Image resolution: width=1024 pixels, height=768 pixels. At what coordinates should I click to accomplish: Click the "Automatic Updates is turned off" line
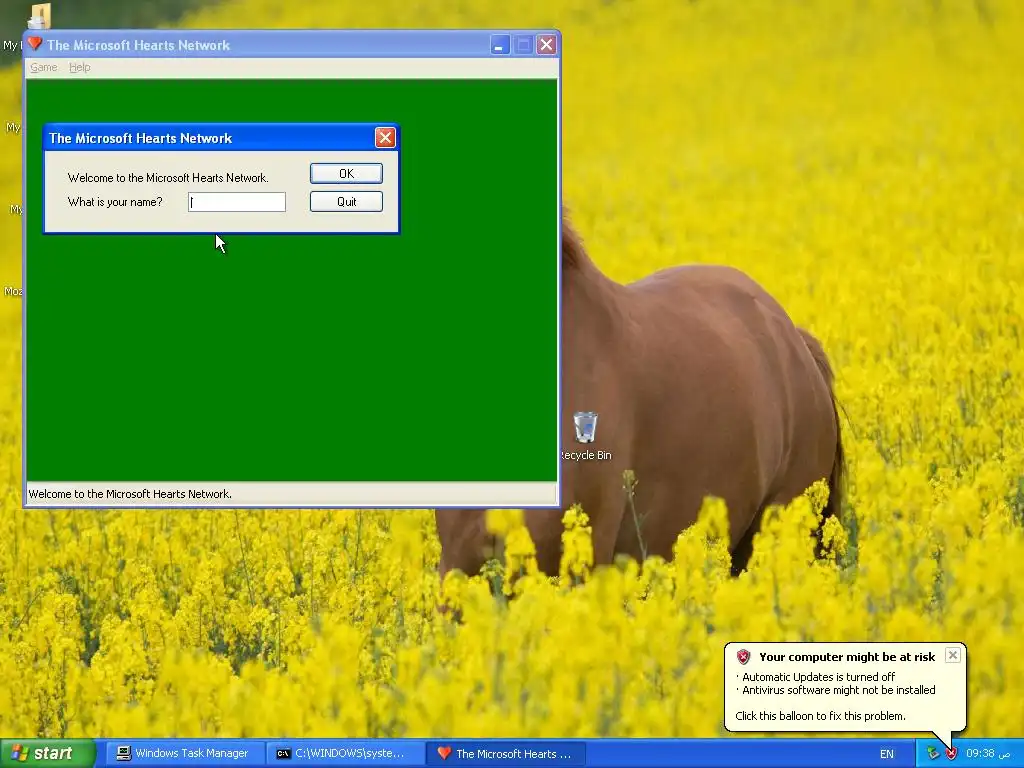point(818,677)
